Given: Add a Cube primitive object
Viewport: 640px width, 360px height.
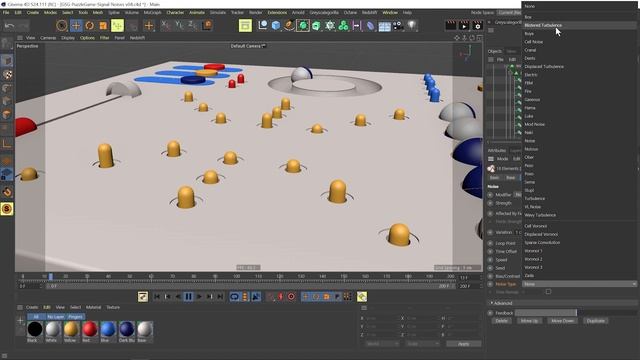Looking at the screenshot, I should [276, 26].
